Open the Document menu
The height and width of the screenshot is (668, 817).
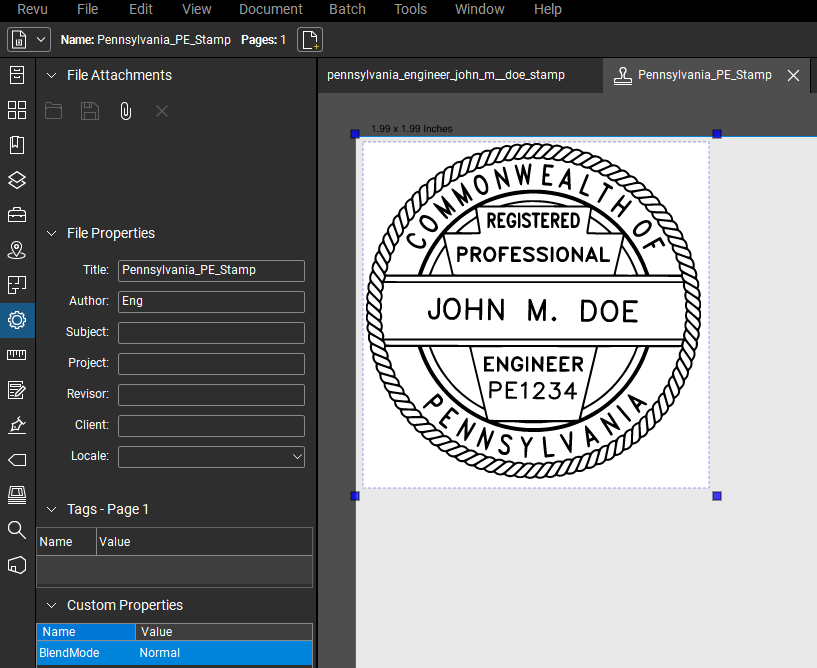pyautogui.click(x=270, y=9)
